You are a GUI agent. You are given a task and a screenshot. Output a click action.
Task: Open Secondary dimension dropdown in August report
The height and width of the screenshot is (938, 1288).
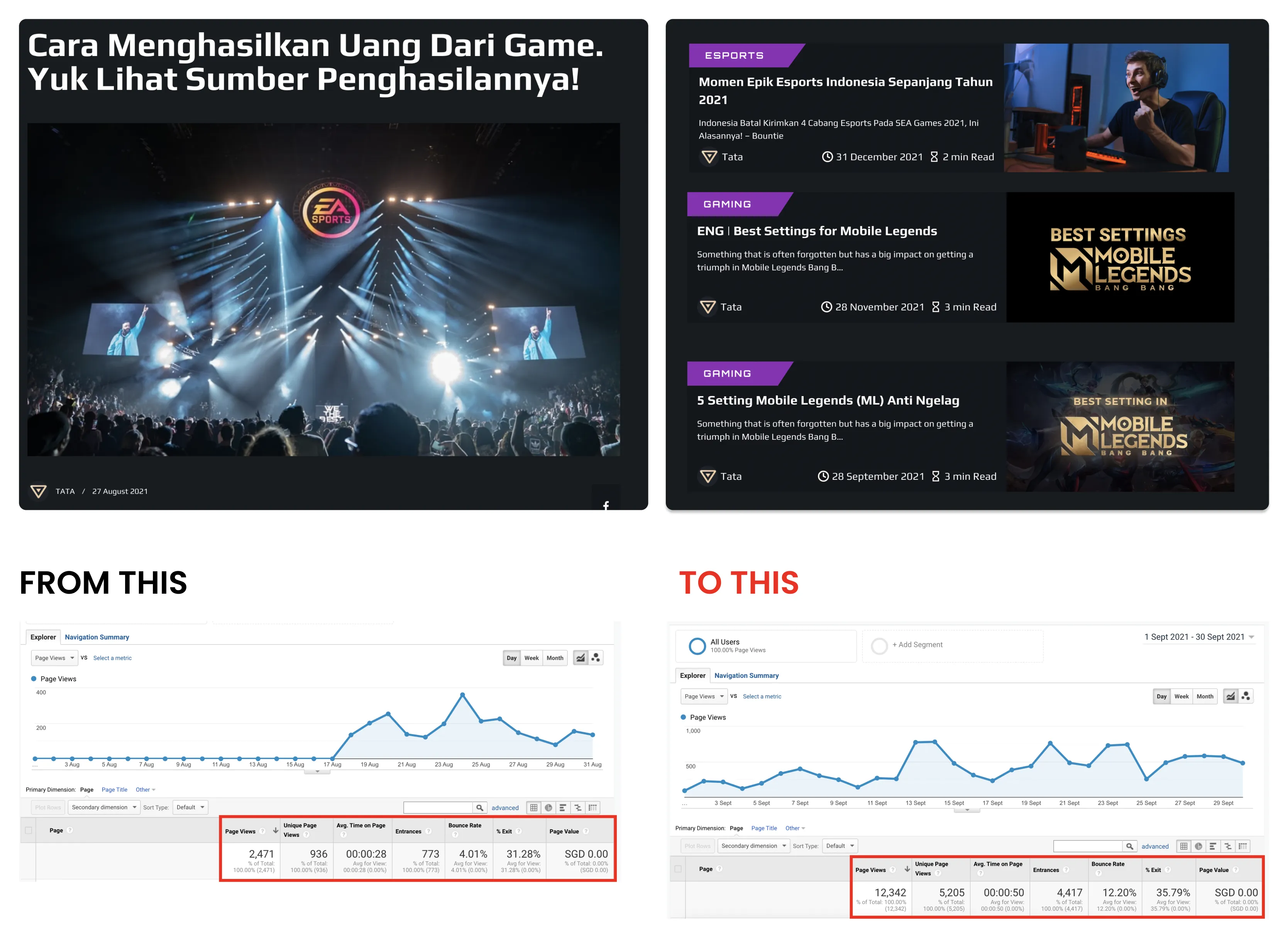tap(104, 808)
